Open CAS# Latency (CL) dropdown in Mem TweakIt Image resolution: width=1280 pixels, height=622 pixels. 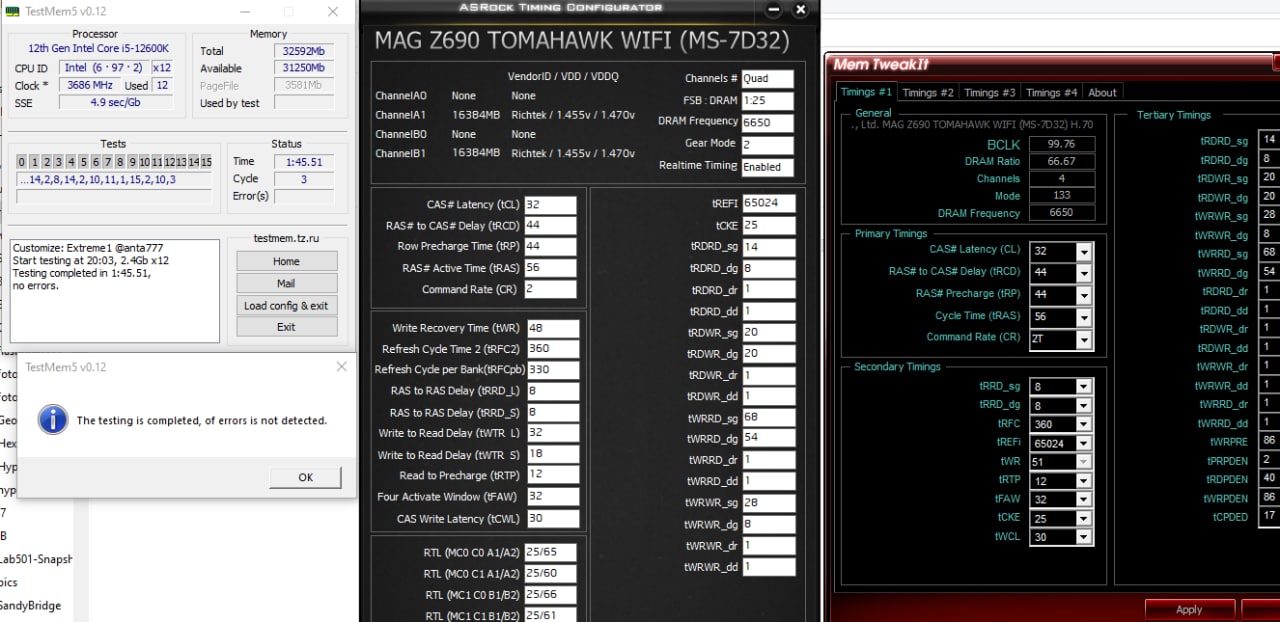point(1084,251)
